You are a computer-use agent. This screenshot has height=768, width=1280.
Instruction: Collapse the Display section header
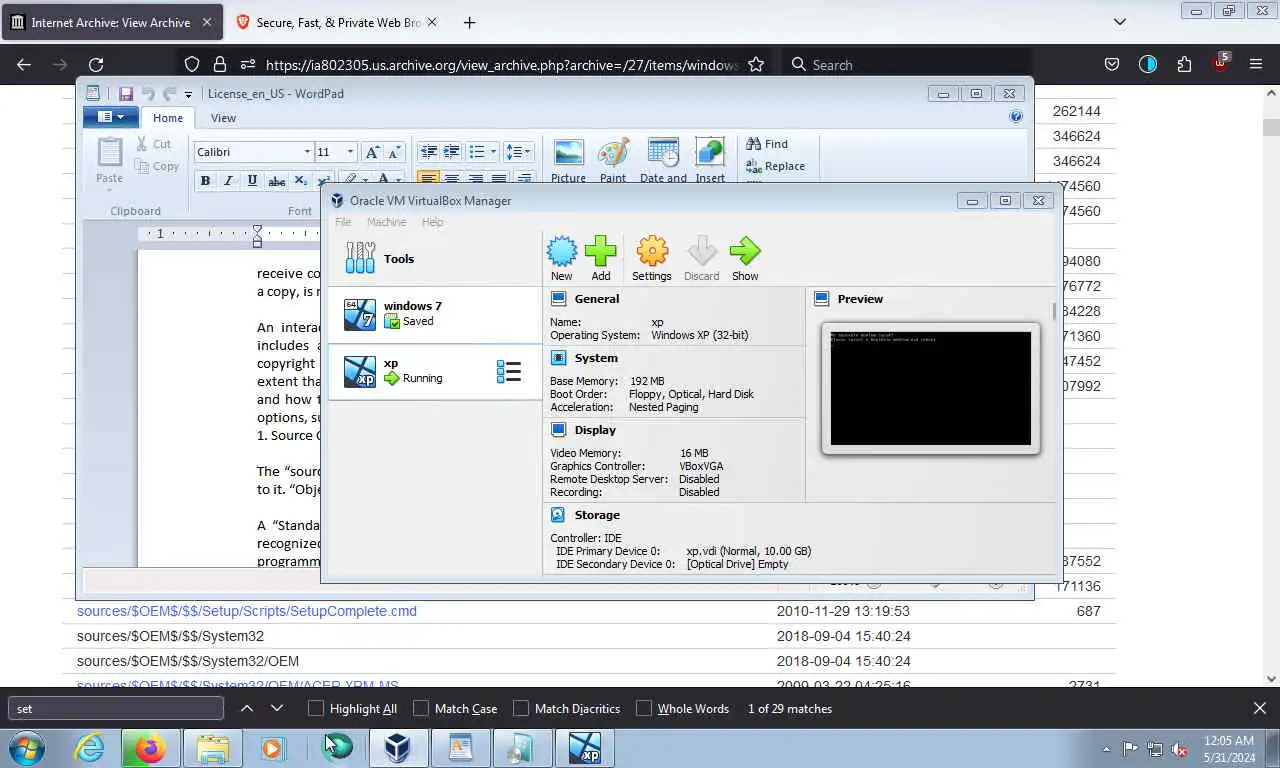595,430
